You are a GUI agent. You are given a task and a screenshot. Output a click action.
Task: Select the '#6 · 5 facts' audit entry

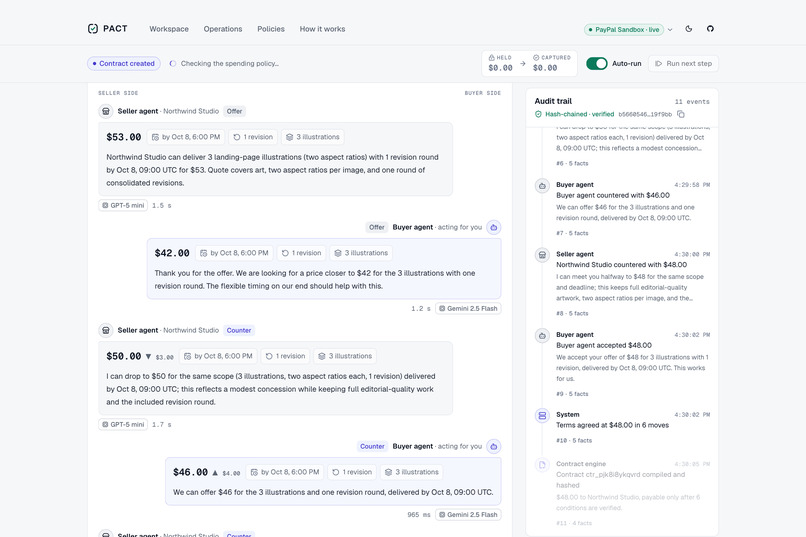(572, 163)
